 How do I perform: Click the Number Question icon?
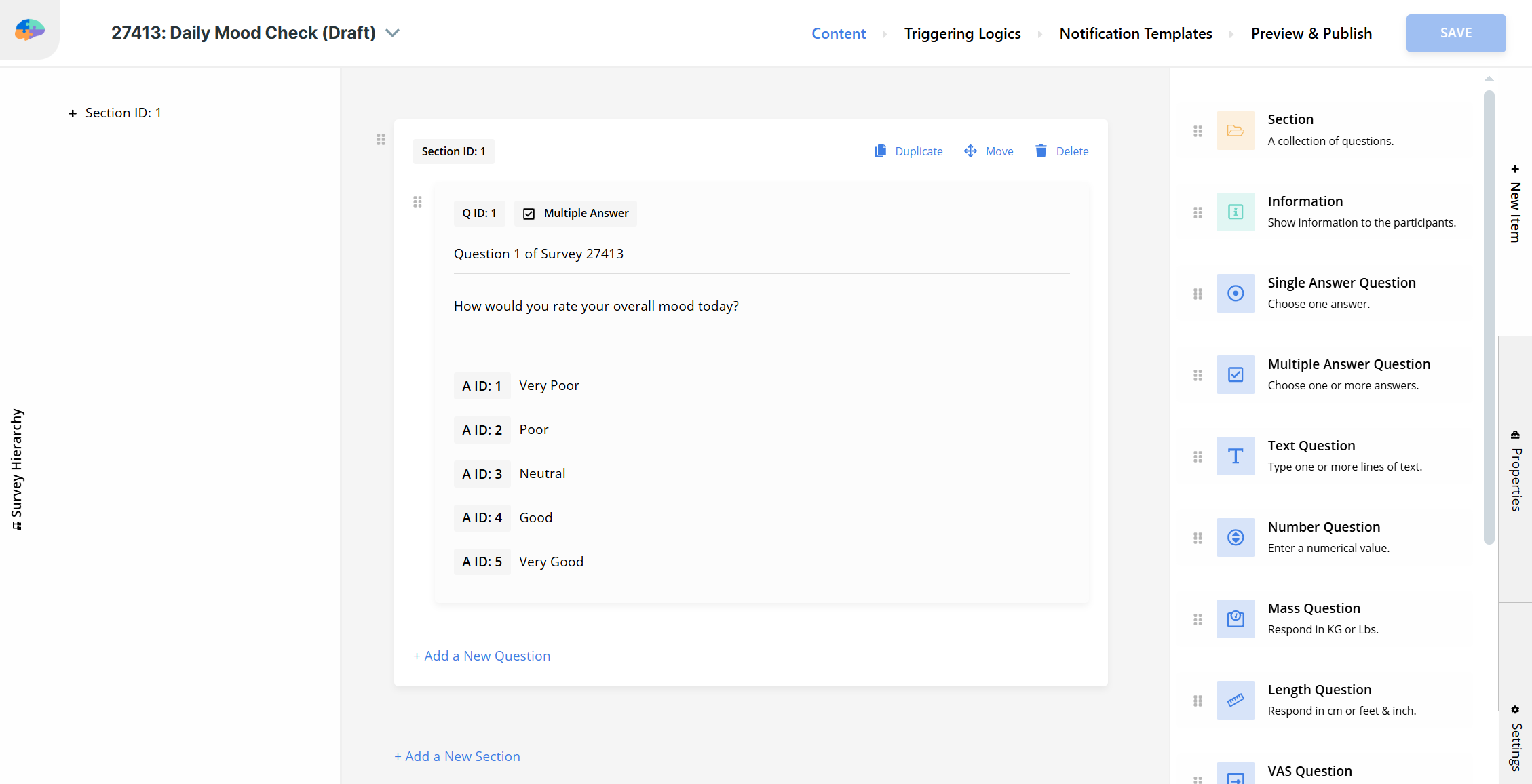point(1235,538)
